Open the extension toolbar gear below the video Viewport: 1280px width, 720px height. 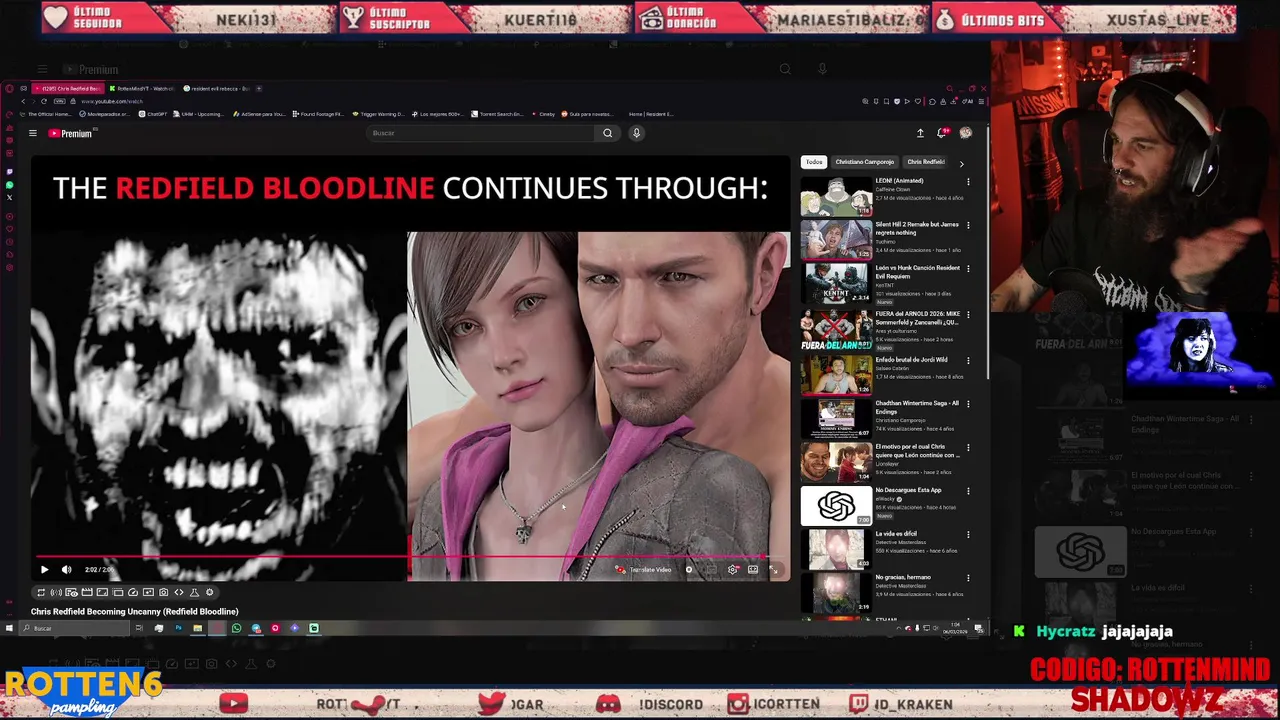coord(209,592)
